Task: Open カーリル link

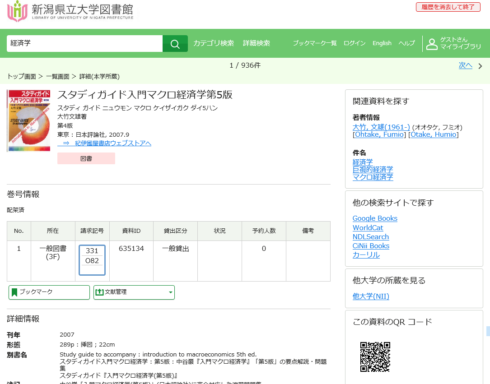Action: [x=366, y=255]
